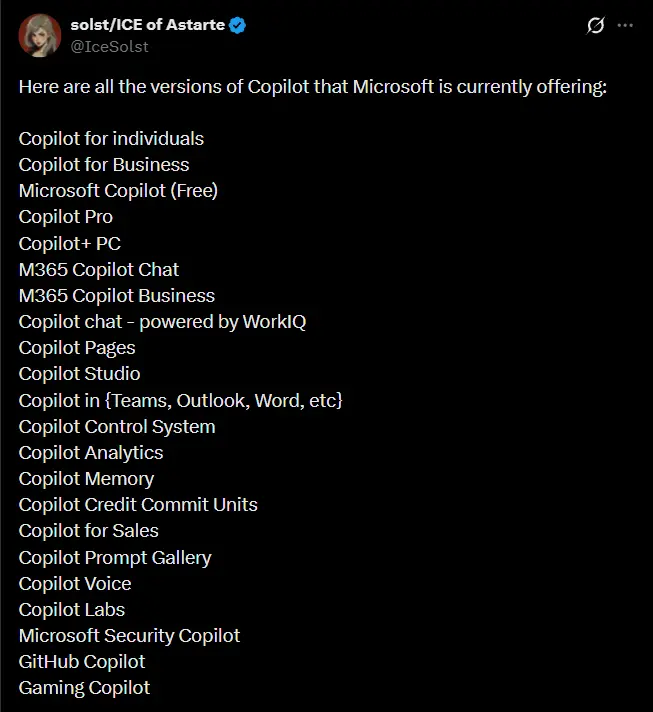Click the "Gaming Copilot" text line
Image resolution: width=653 pixels, height=712 pixels.
click(x=84, y=688)
